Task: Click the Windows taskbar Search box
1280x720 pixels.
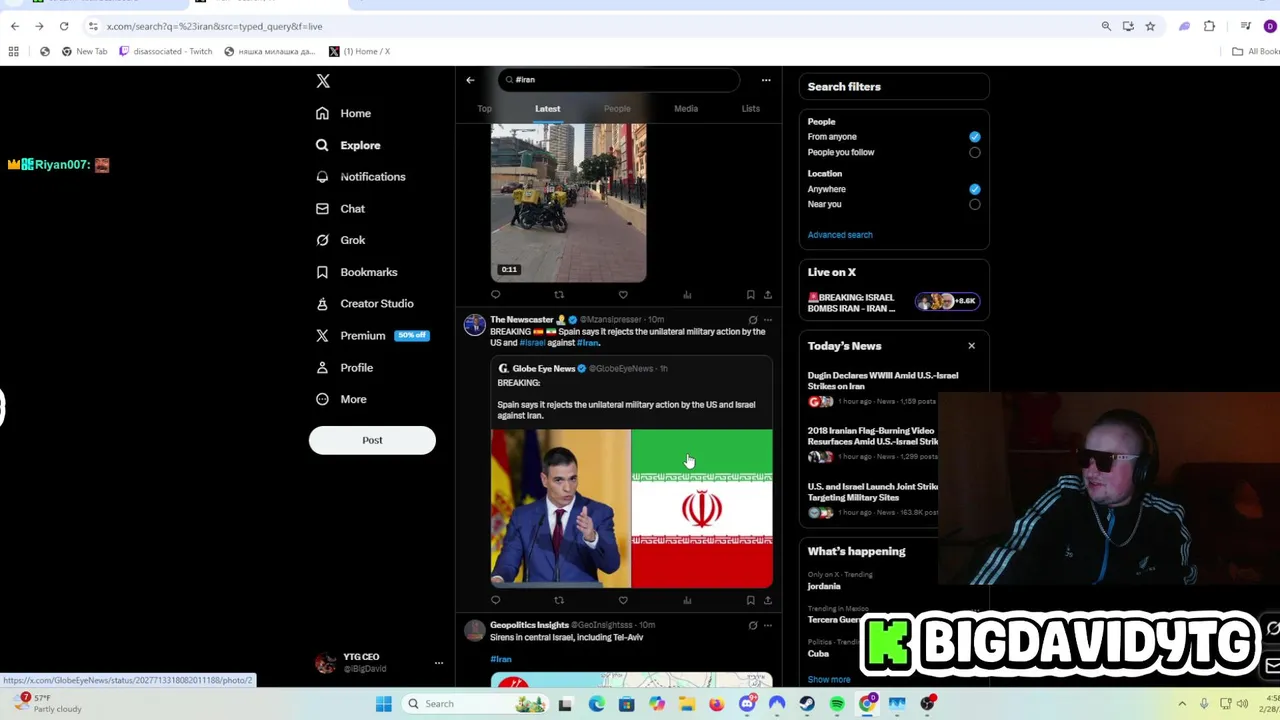Action: tap(475, 704)
